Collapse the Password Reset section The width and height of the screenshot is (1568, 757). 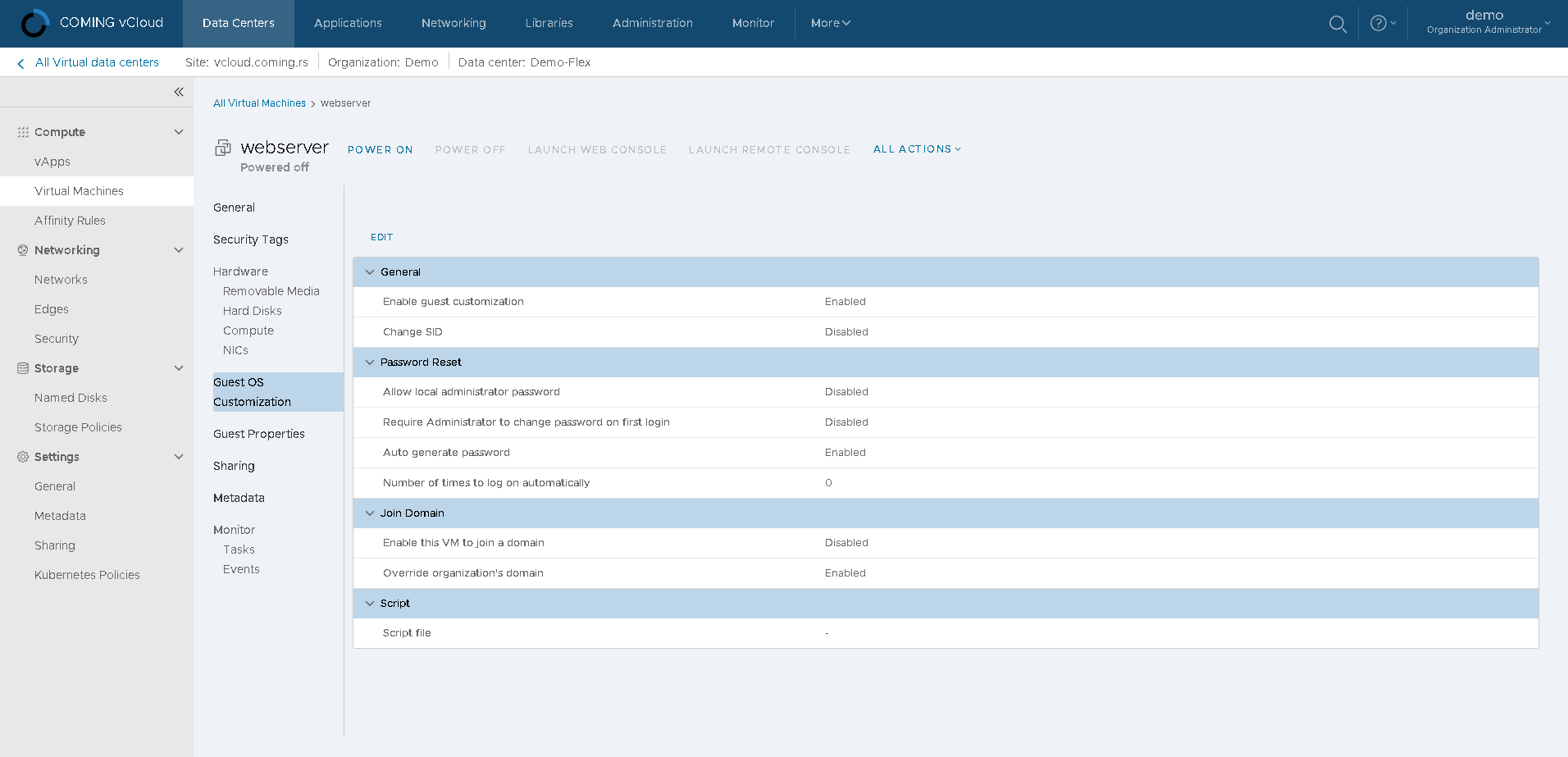point(370,363)
